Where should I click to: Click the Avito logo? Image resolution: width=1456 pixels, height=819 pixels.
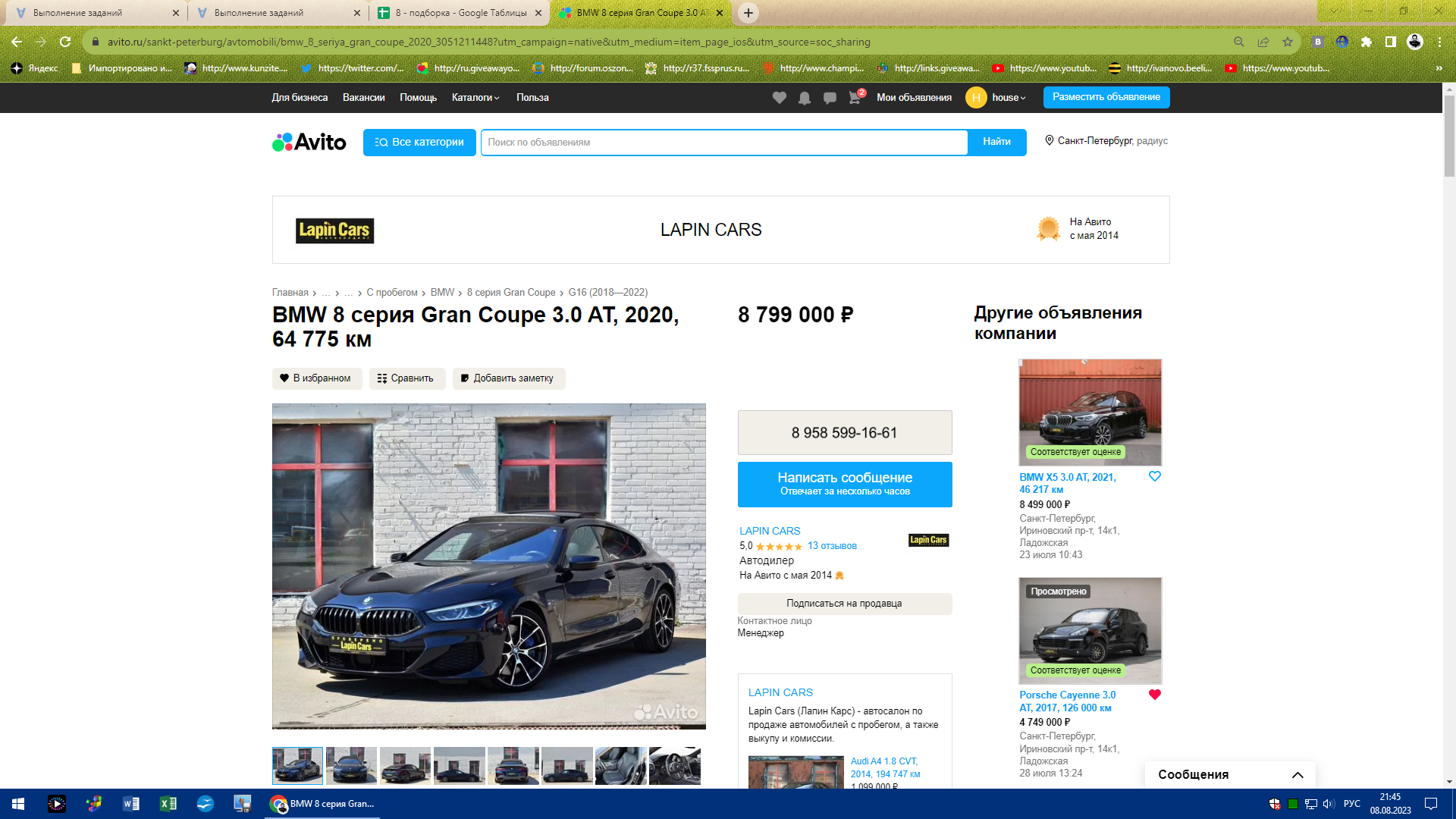[309, 142]
